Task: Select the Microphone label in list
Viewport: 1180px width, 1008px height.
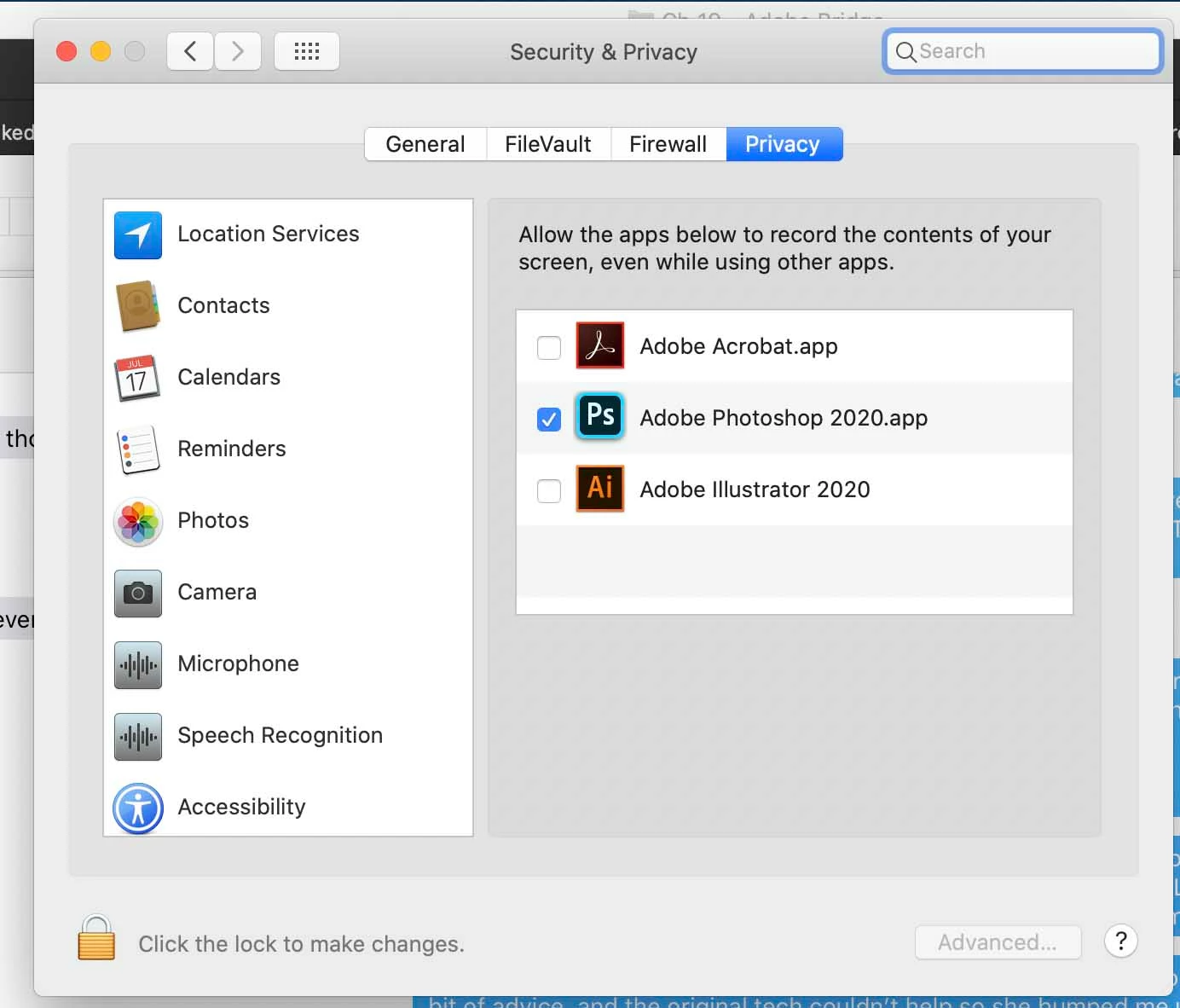Action: (239, 663)
